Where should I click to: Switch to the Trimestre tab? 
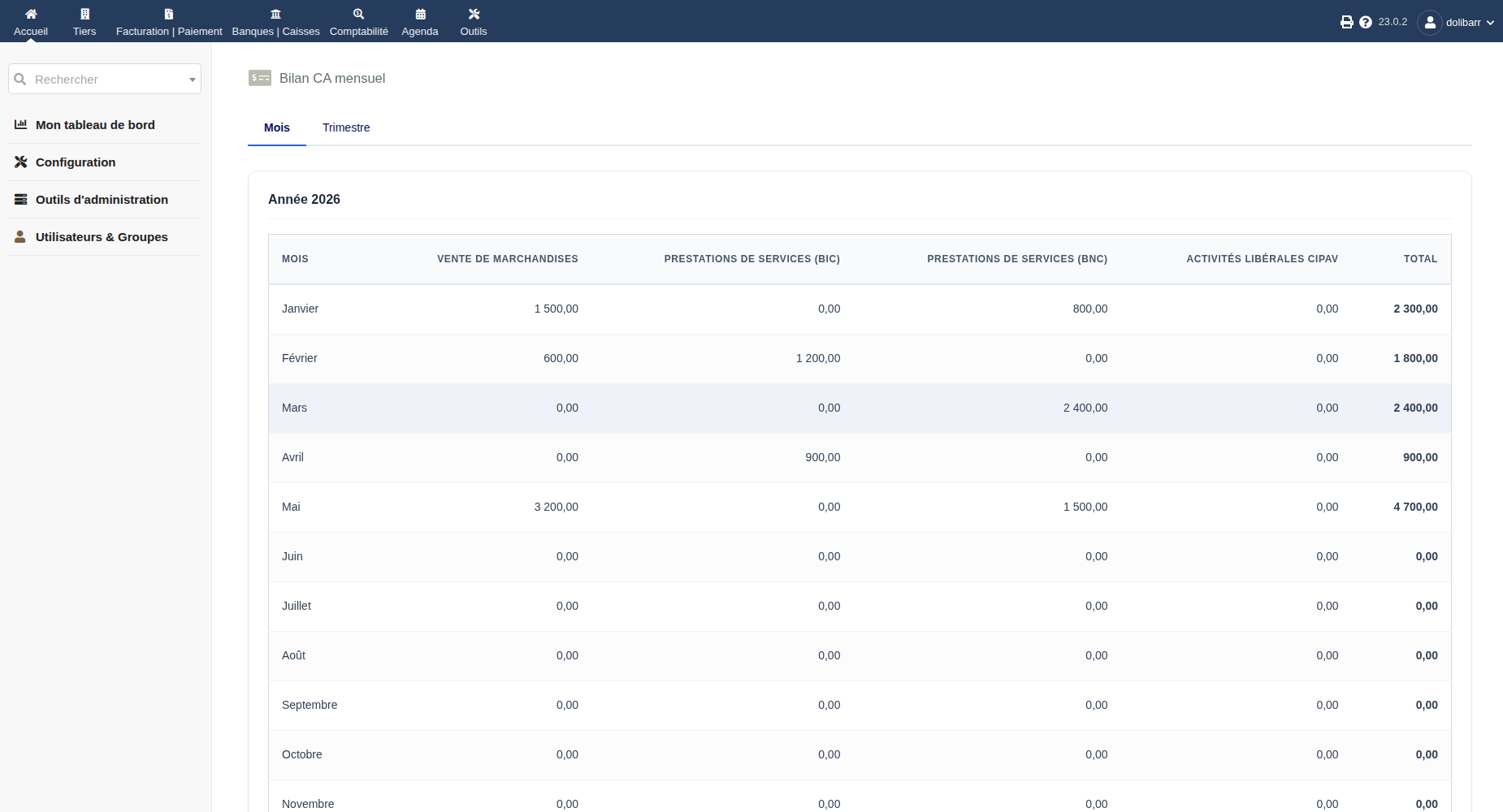(346, 127)
